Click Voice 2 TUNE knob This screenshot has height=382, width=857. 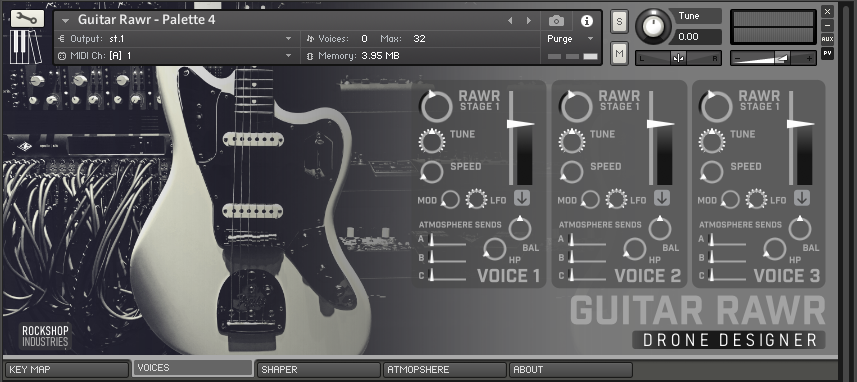tap(572, 141)
